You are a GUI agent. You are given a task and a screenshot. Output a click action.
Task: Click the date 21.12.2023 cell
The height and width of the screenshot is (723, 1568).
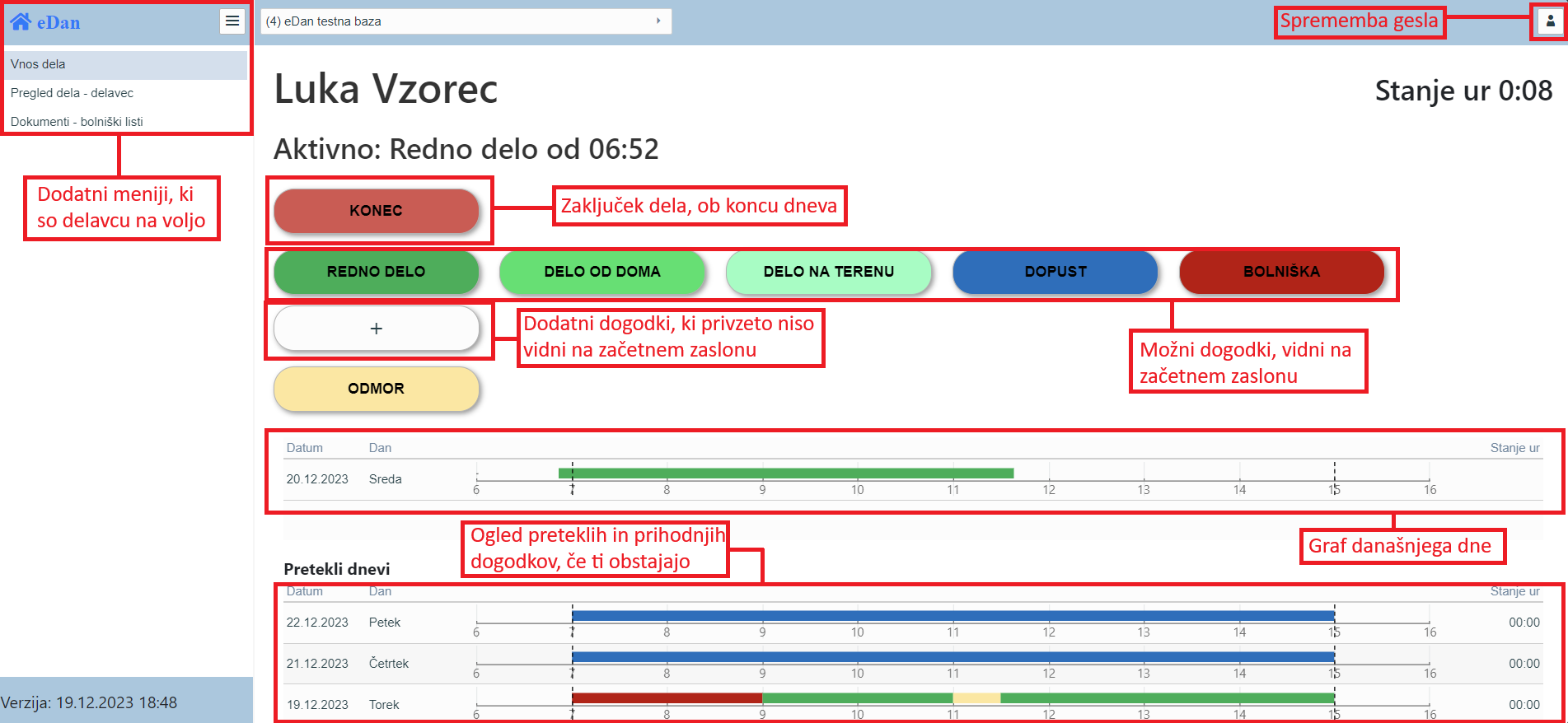(x=317, y=664)
